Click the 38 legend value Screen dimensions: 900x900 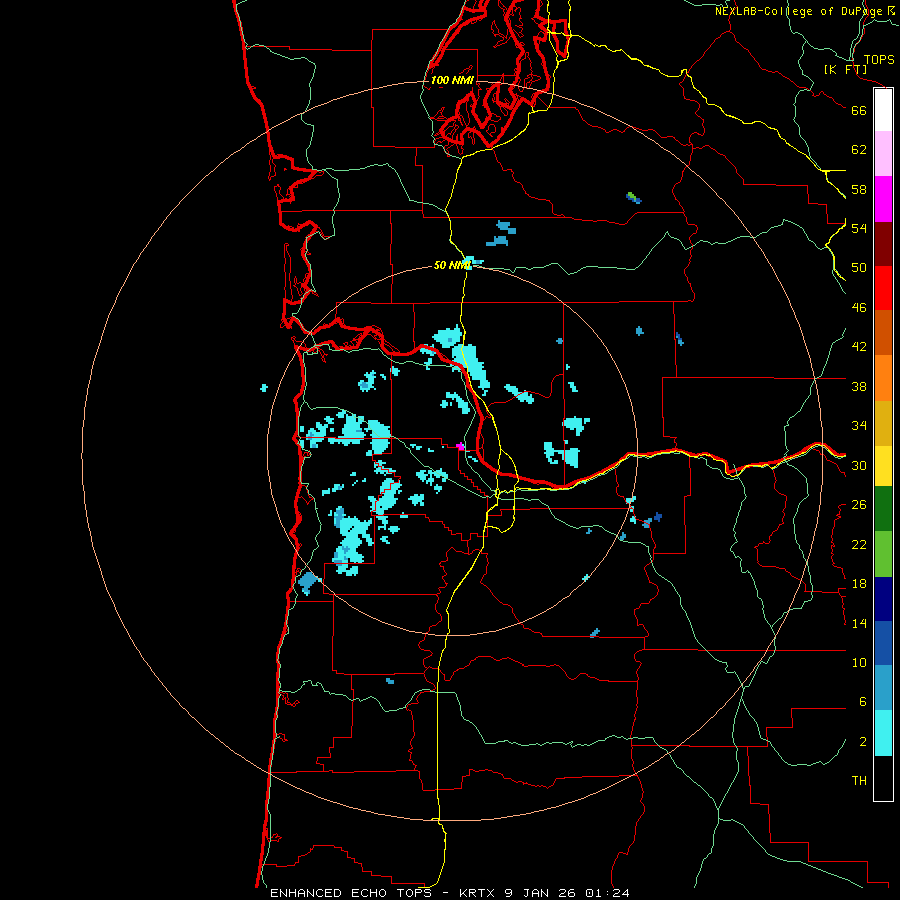859,386
